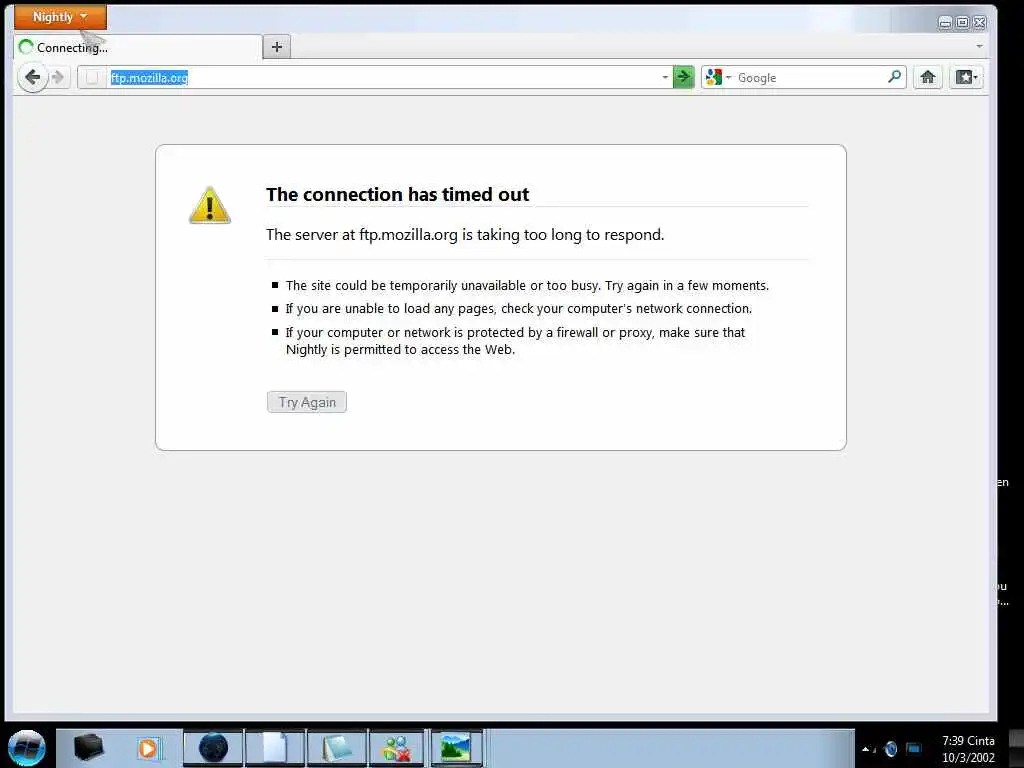The width and height of the screenshot is (1024, 768).
Task: Click the monitor tray icon
Action: pyautogui.click(x=914, y=748)
